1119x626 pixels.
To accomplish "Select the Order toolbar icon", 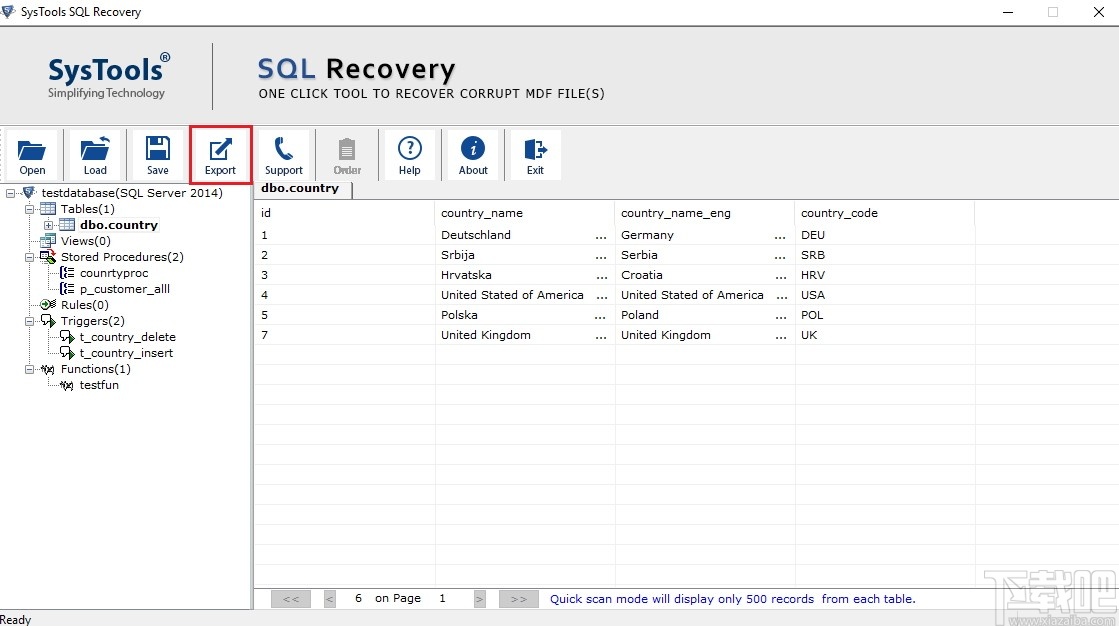I will 347,155.
